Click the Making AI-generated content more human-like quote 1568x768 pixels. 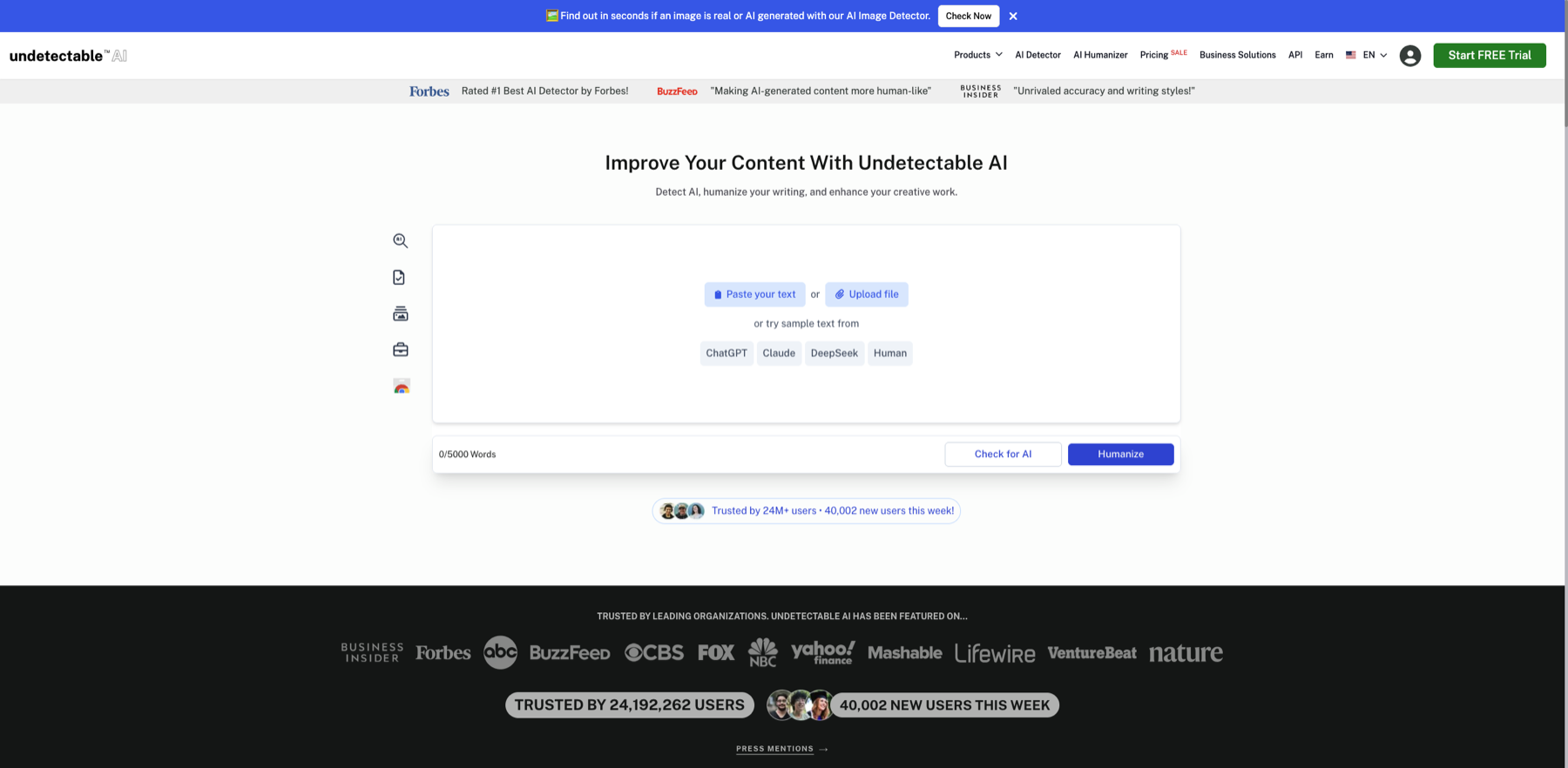pos(821,91)
